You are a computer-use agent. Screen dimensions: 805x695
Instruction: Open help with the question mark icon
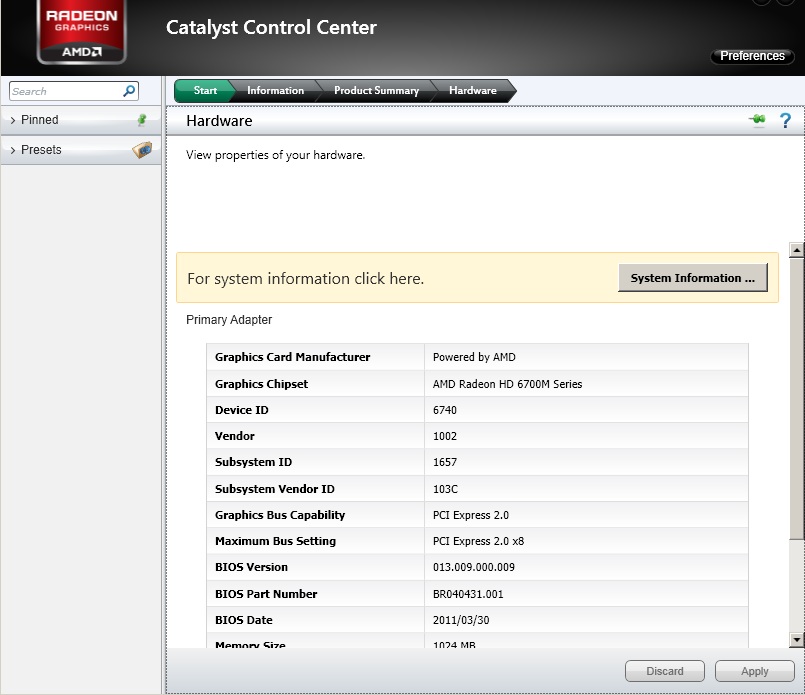785,121
